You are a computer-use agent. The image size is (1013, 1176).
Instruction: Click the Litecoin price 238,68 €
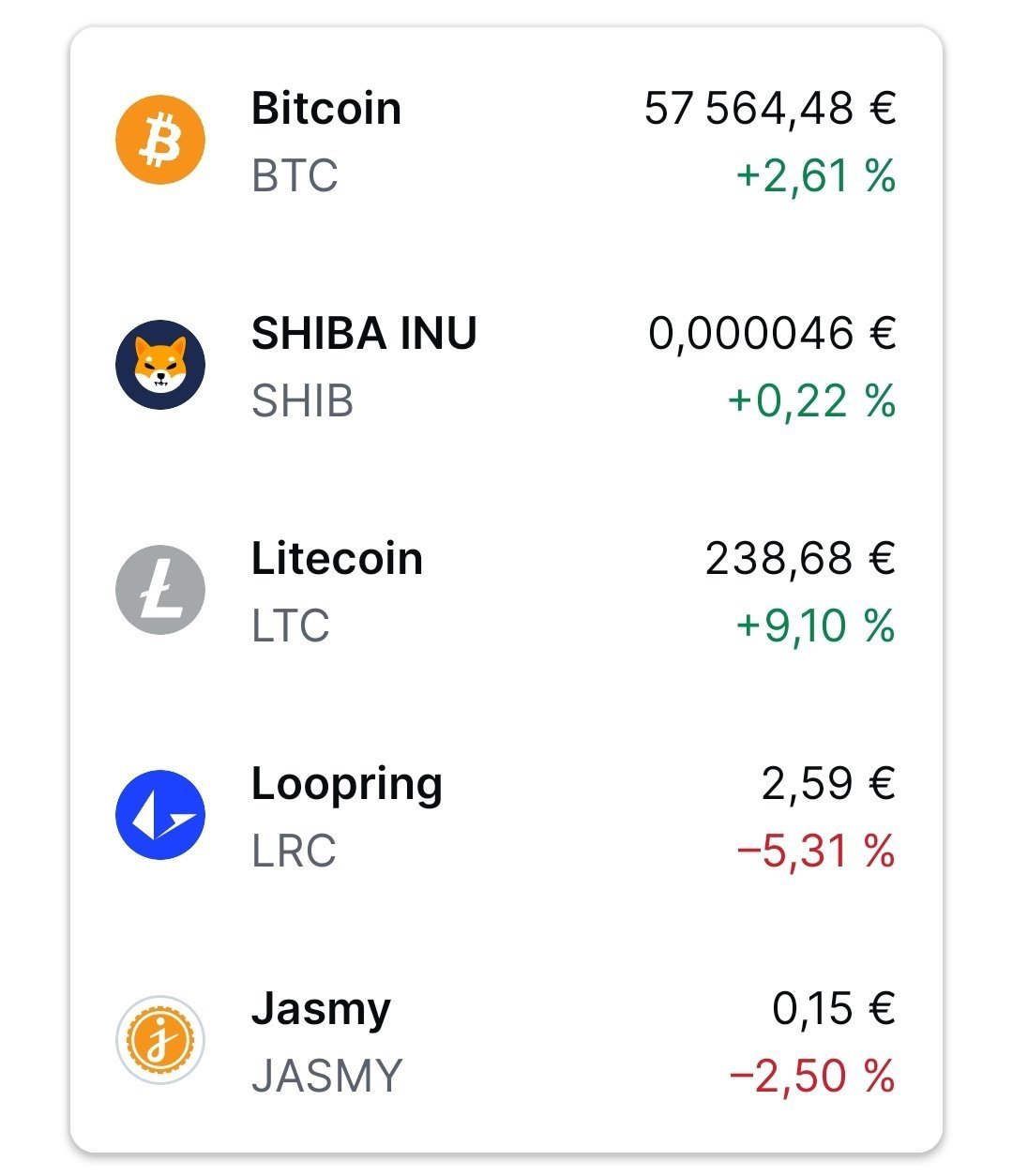[800, 559]
